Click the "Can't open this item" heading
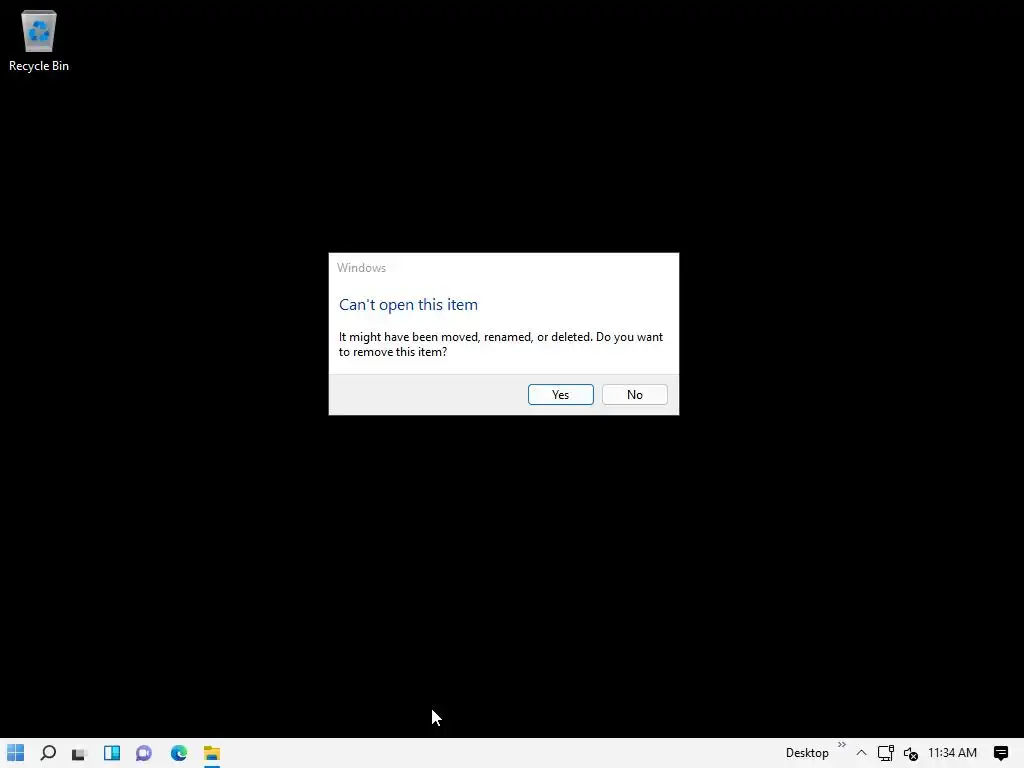 click(408, 304)
